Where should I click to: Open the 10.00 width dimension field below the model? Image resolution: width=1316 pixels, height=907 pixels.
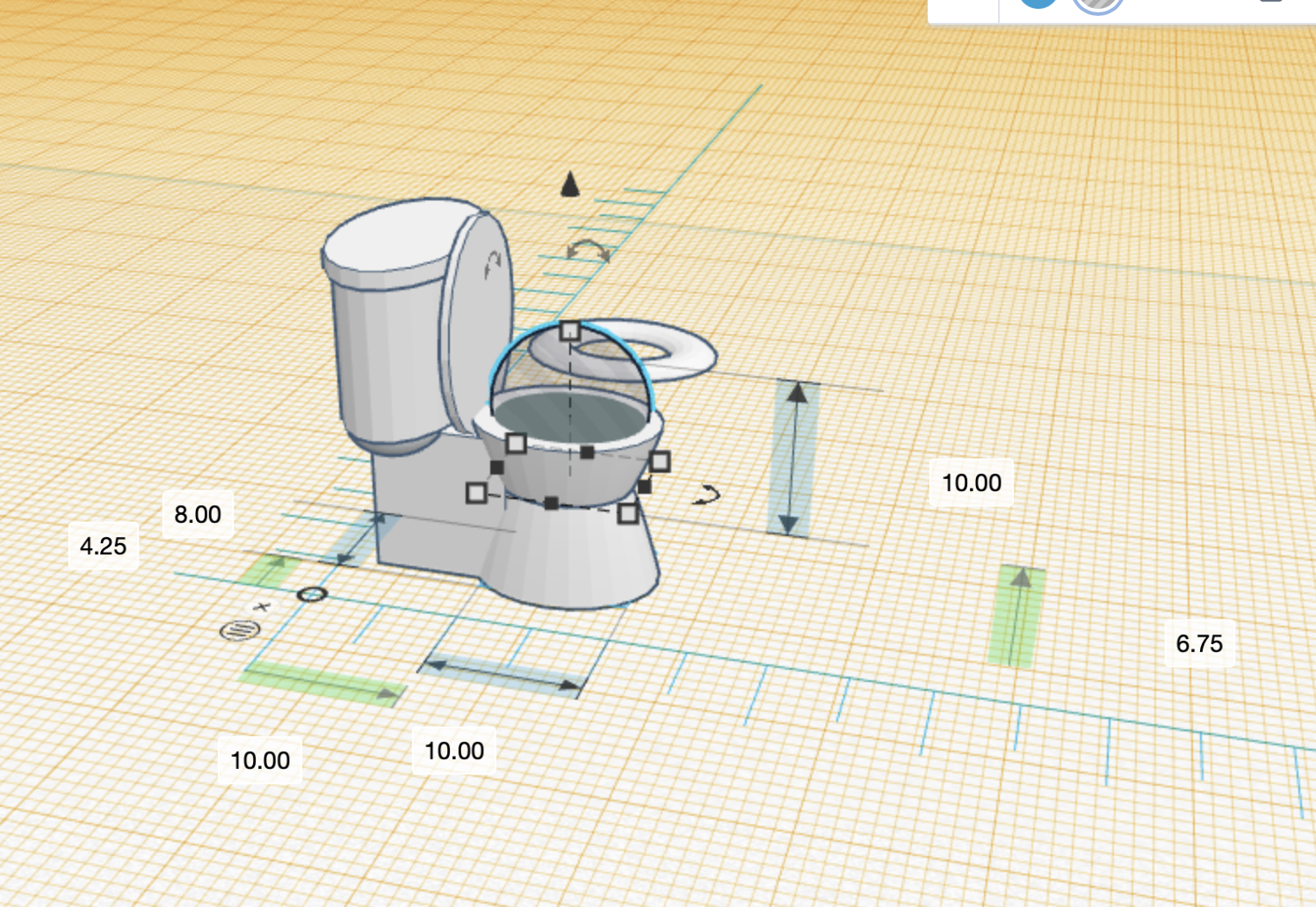click(453, 751)
